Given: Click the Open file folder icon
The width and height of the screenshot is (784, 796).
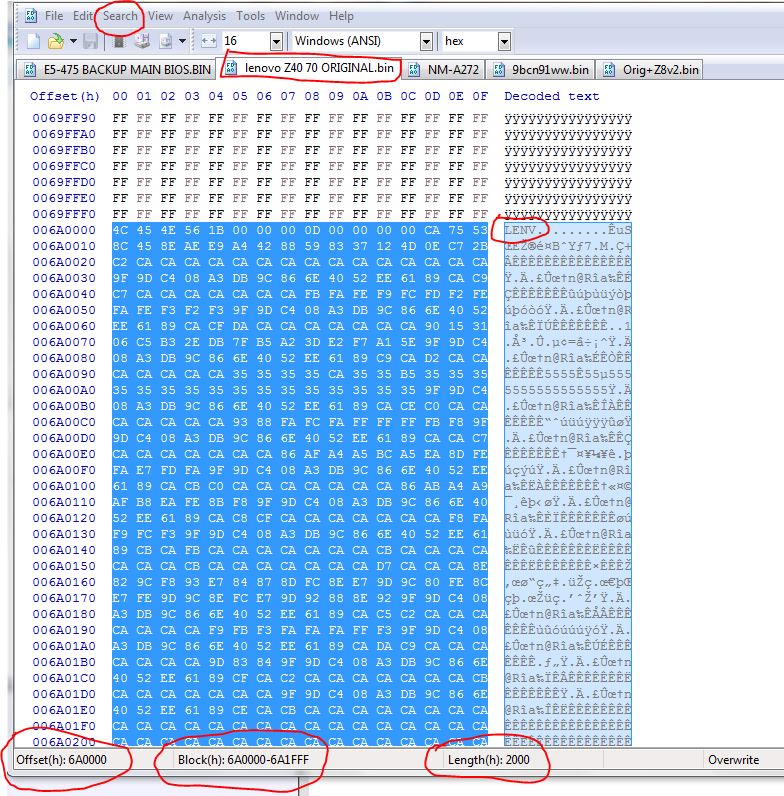Looking at the screenshot, I should pyautogui.click(x=55, y=41).
